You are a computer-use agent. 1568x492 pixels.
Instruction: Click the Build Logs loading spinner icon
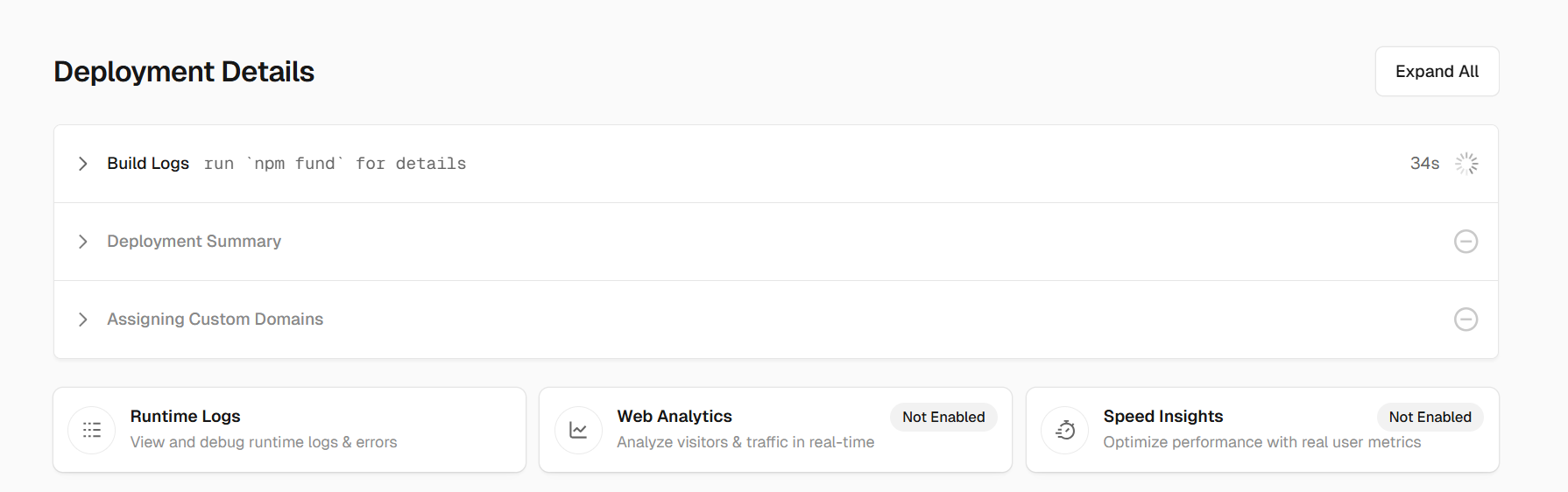click(x=1466, y=164)
